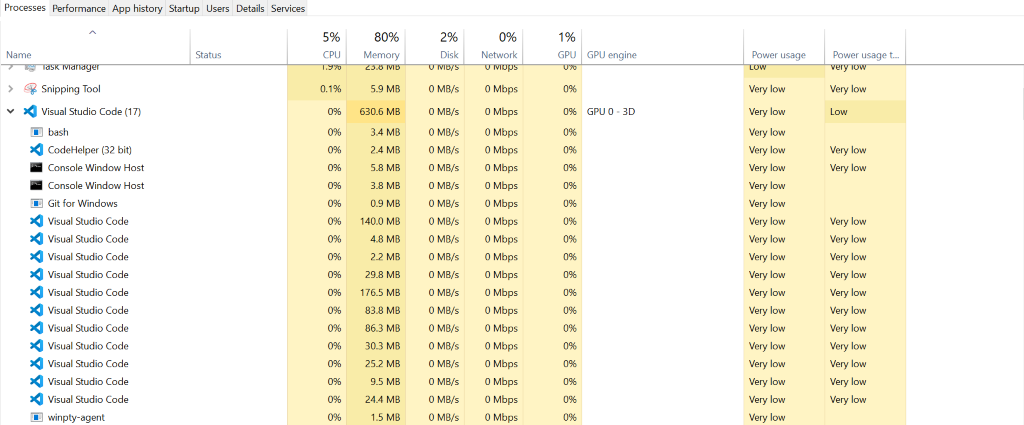Open the Services tab
This screenshot has width=1024, height=425.
point(288,8)
